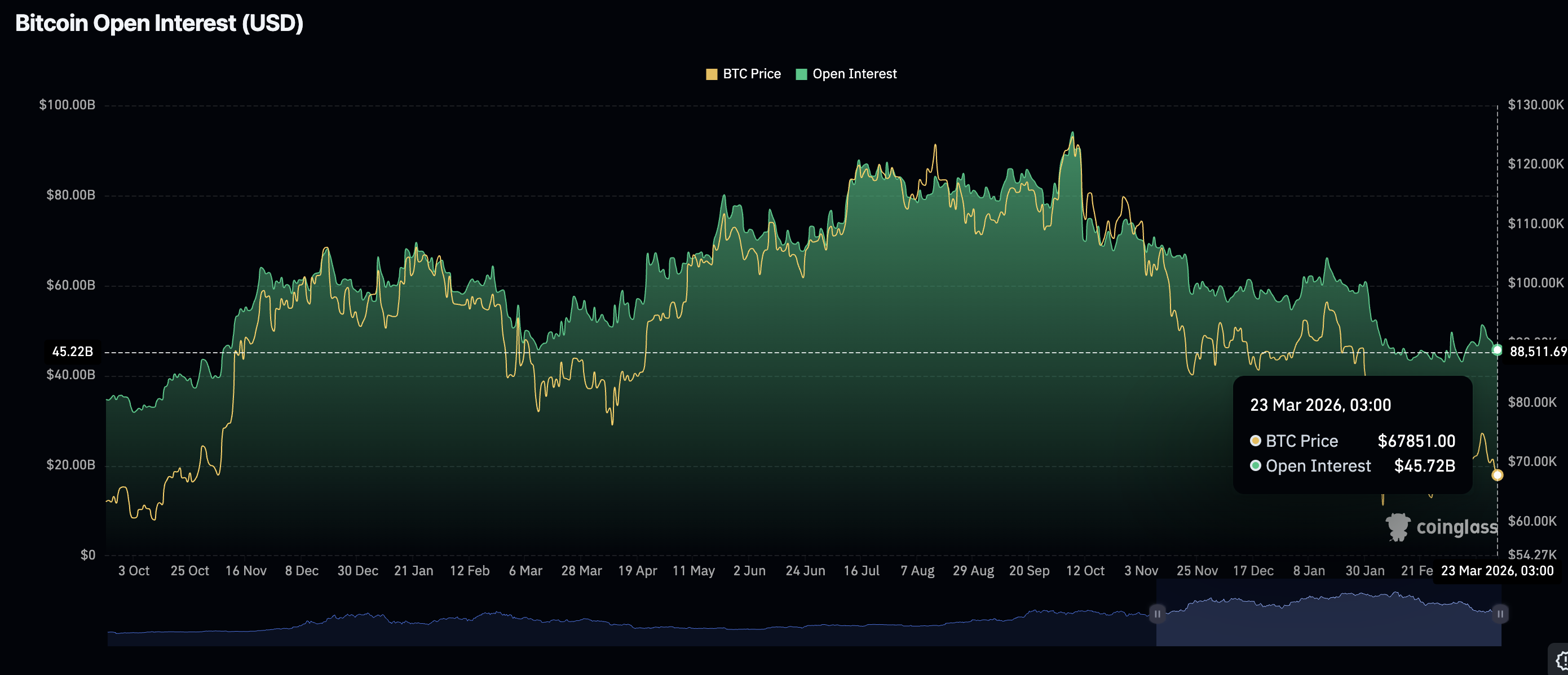Click the yellow dot in tooltip BTC Price row

pyautogui.click(x=1255, y=441)
